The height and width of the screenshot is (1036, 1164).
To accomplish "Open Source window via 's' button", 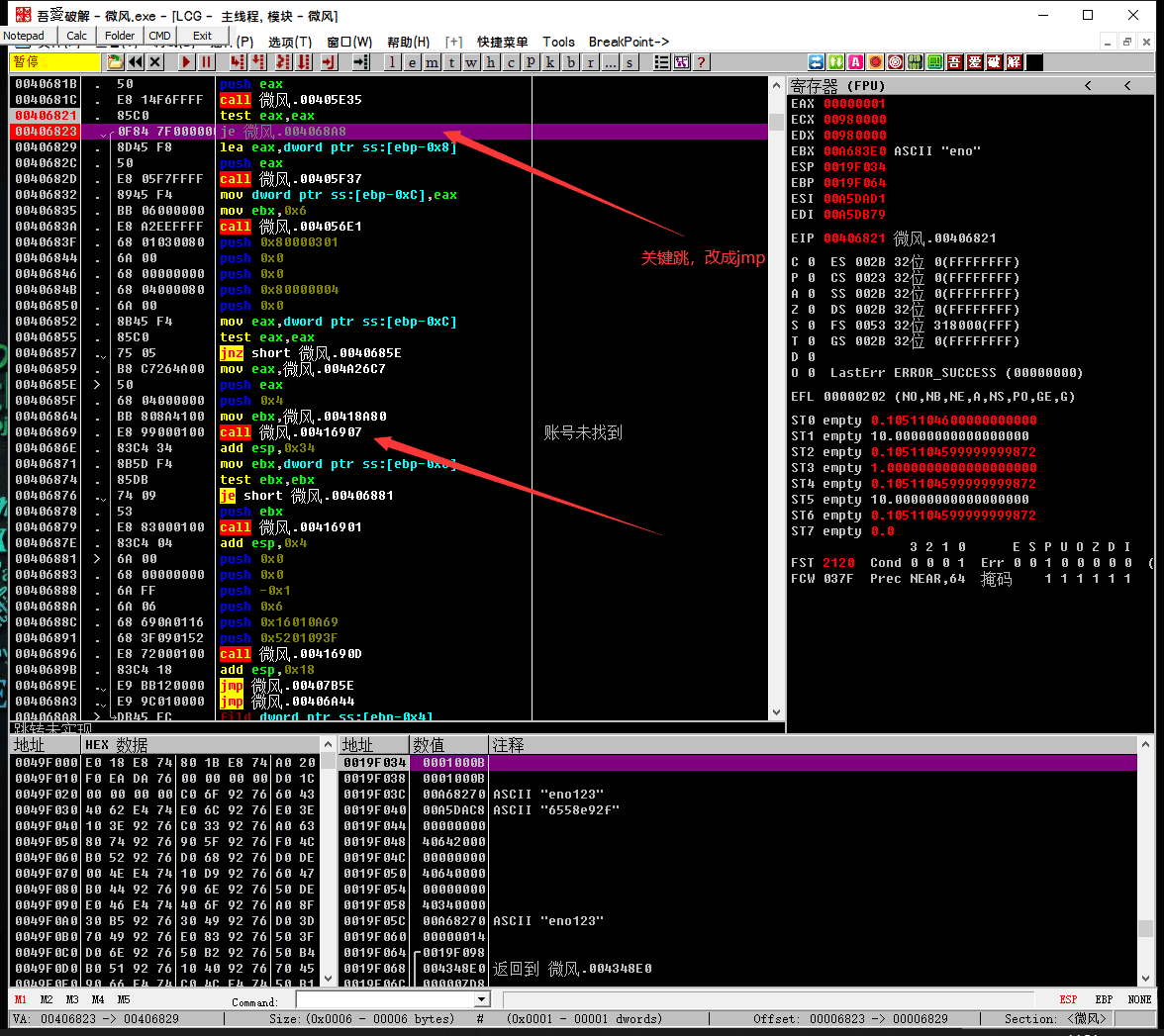I will tap(630, 62).
